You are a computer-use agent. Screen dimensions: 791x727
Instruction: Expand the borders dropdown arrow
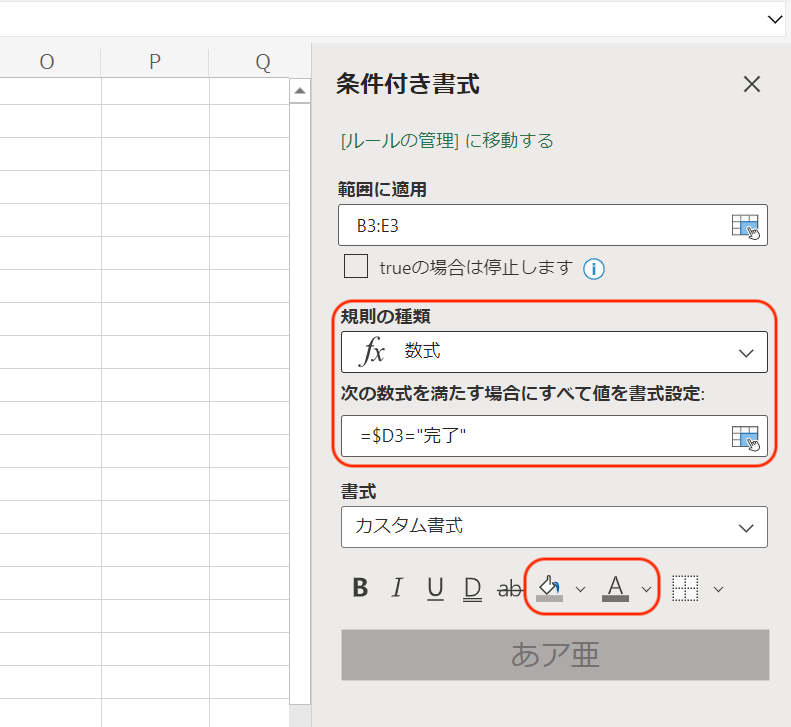pyautogui.click(x=717, y=589)
